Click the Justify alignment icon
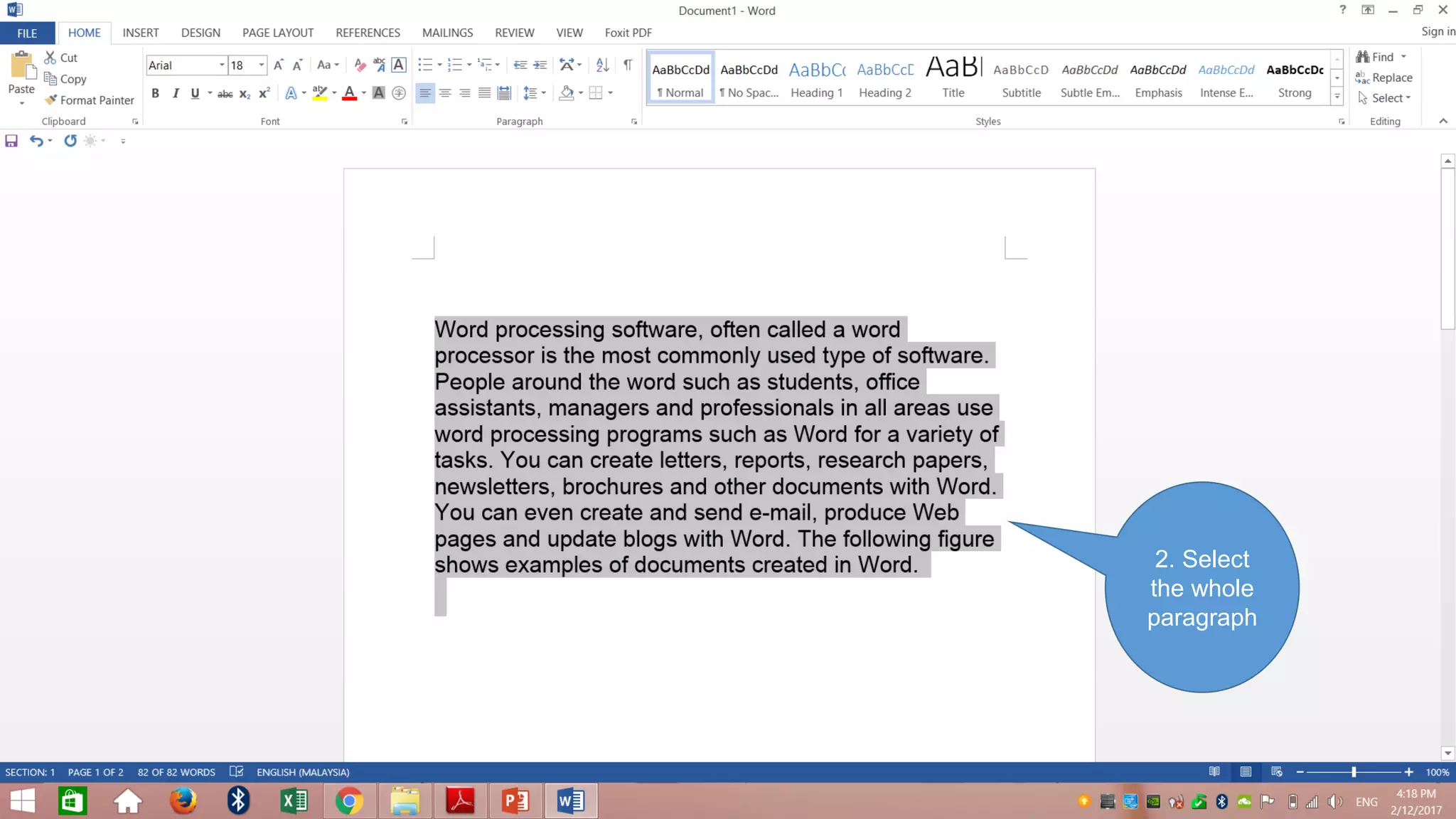Image resolution: width=1456 pixels, height=819 pixels. tap(484, 93)
